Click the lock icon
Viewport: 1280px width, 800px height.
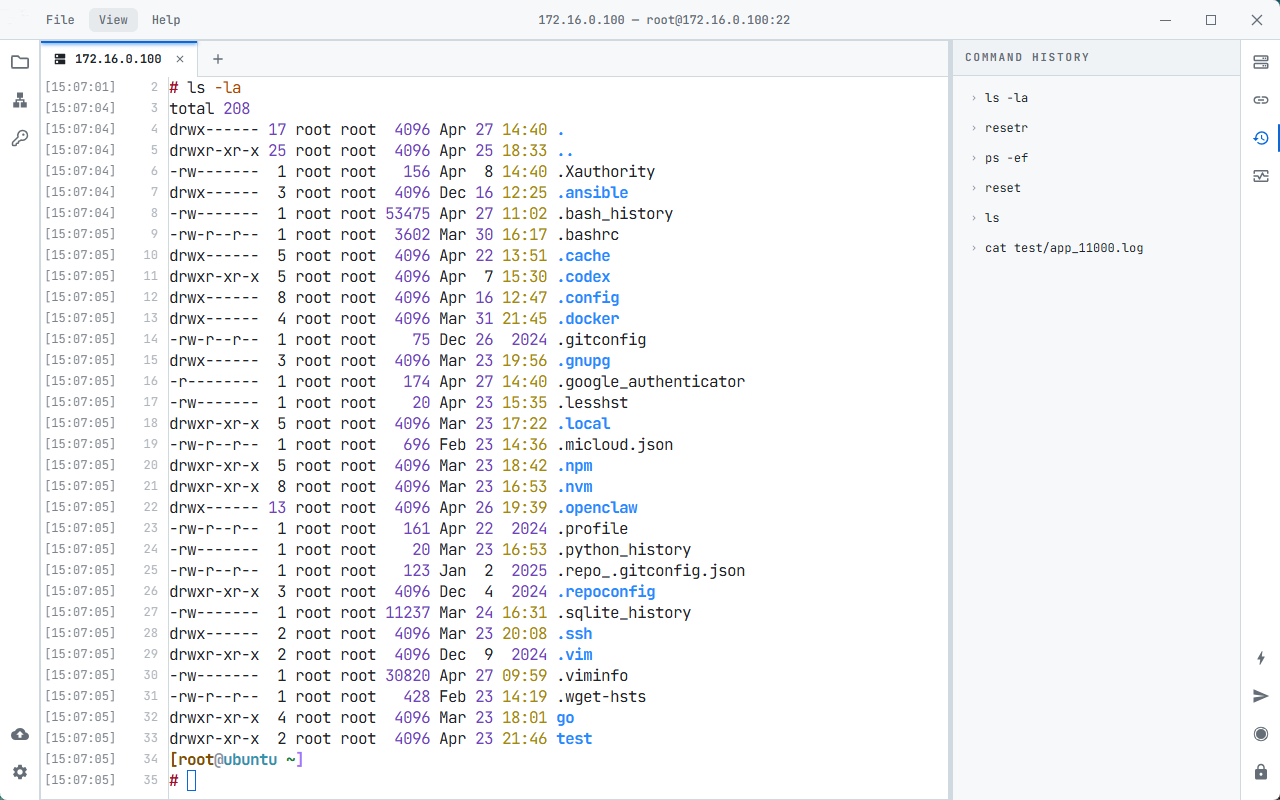1261,772
